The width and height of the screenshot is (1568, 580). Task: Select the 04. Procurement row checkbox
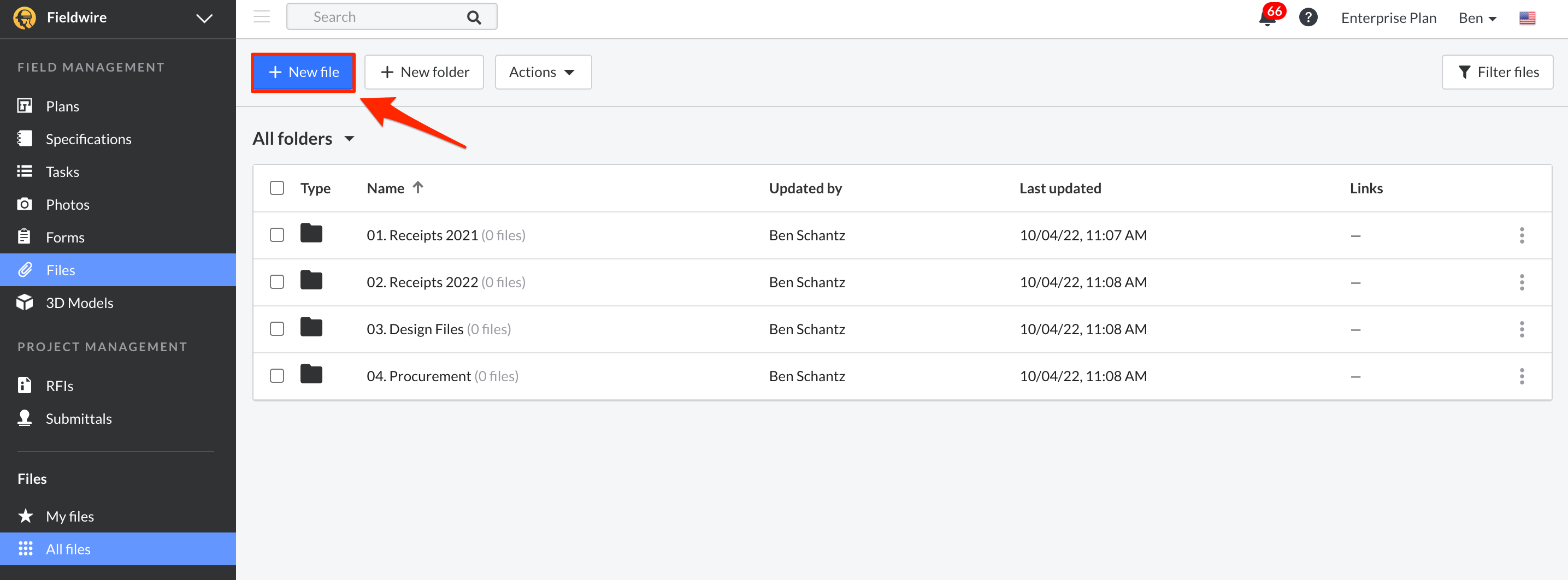pyautogui.click(x=277, y=376)
